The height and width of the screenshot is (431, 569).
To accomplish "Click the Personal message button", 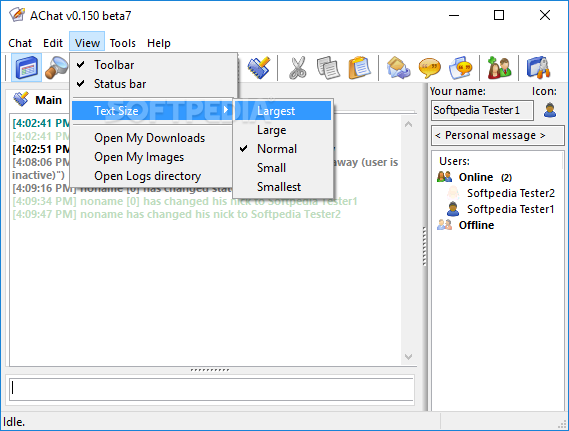I will click(498, 135).
